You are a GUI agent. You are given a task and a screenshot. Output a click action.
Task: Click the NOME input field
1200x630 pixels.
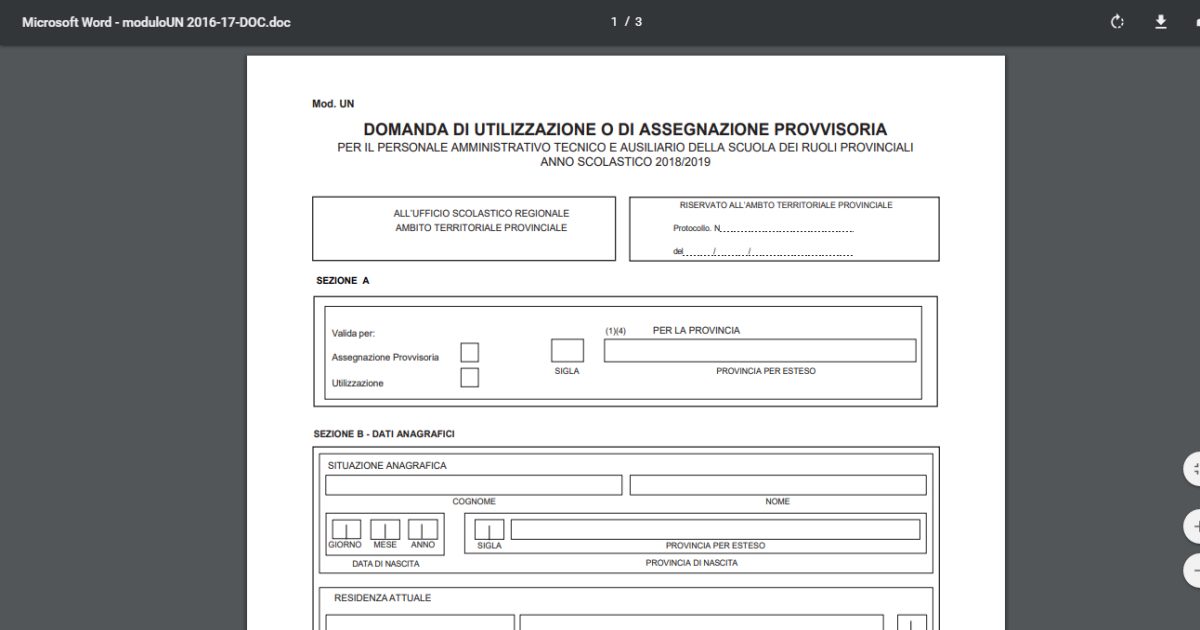pos(778,484)
